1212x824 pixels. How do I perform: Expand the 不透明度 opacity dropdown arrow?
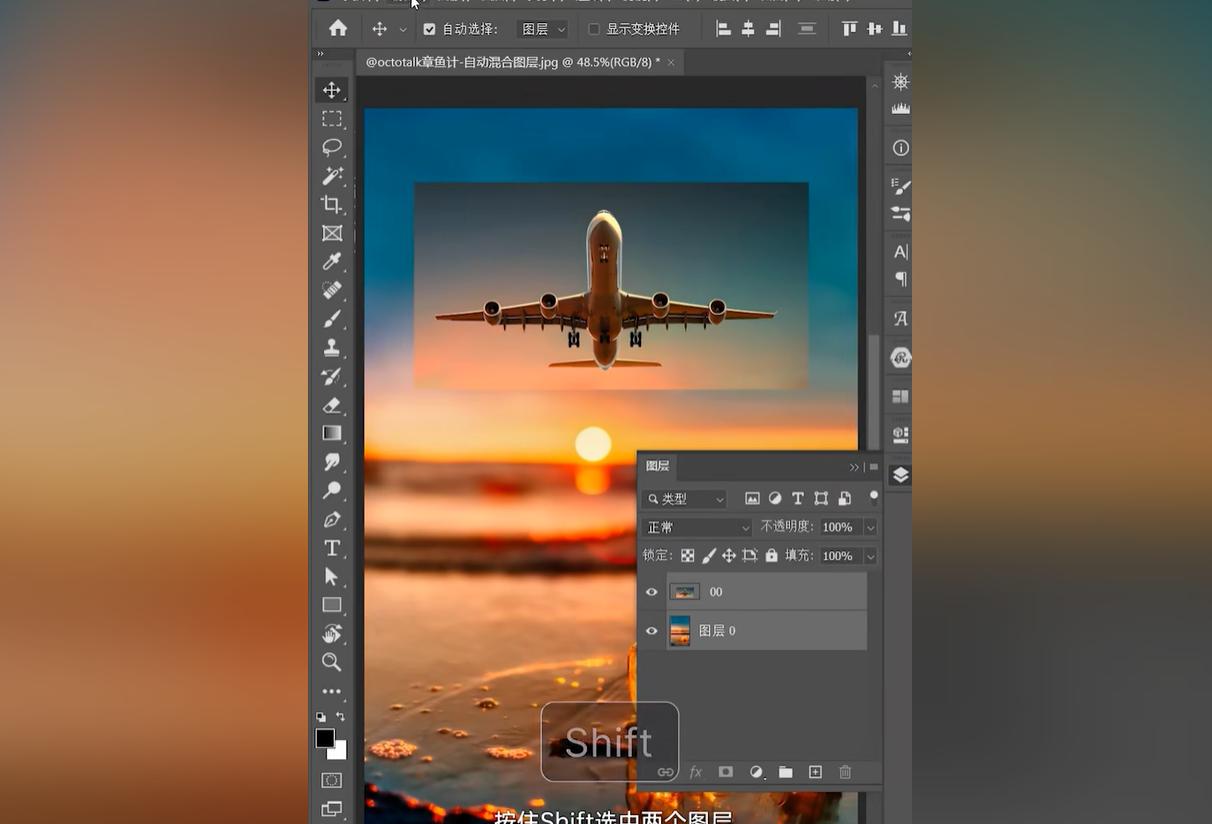click(x=870, y=527)
